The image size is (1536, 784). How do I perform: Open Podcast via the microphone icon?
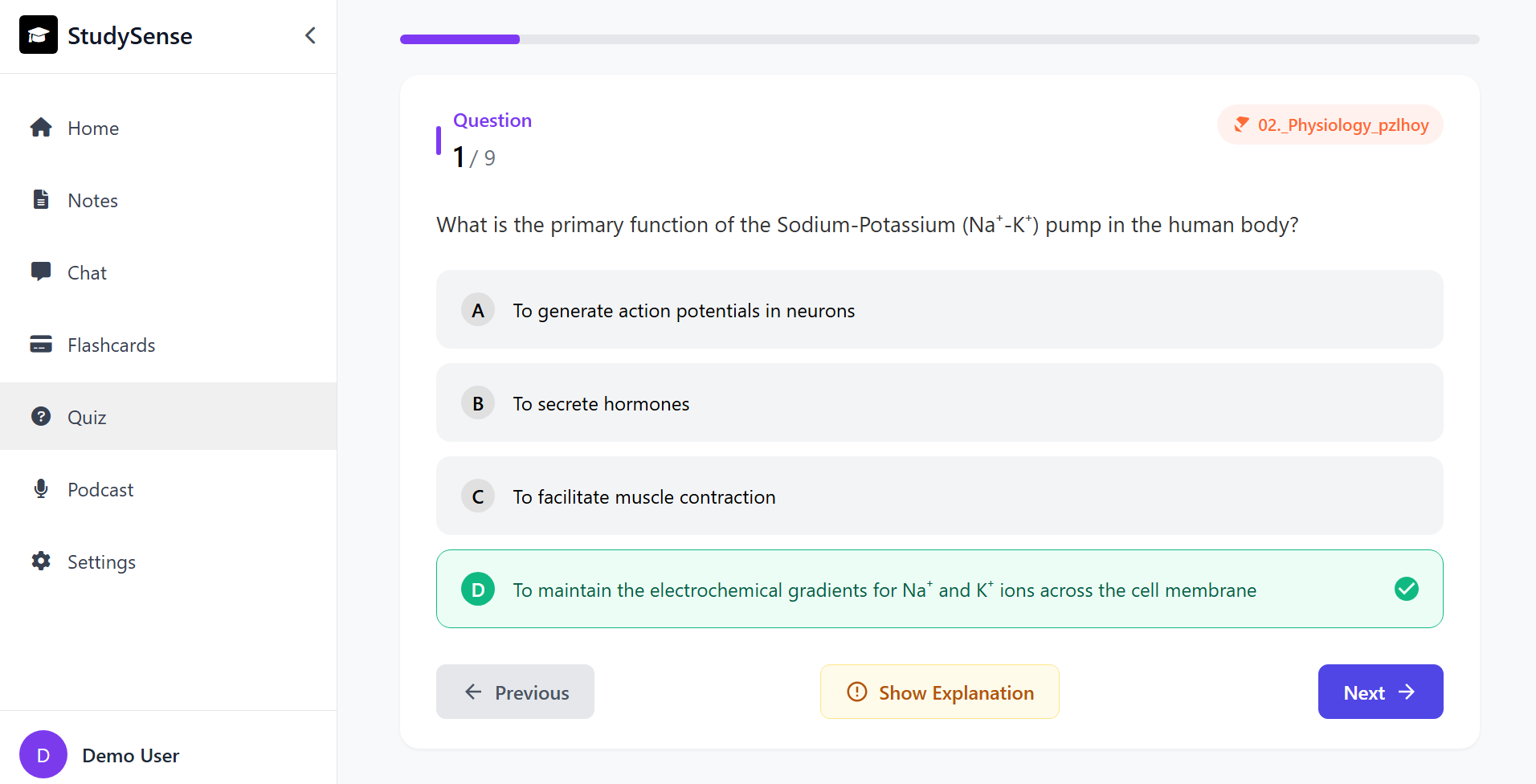click(41, 488)
